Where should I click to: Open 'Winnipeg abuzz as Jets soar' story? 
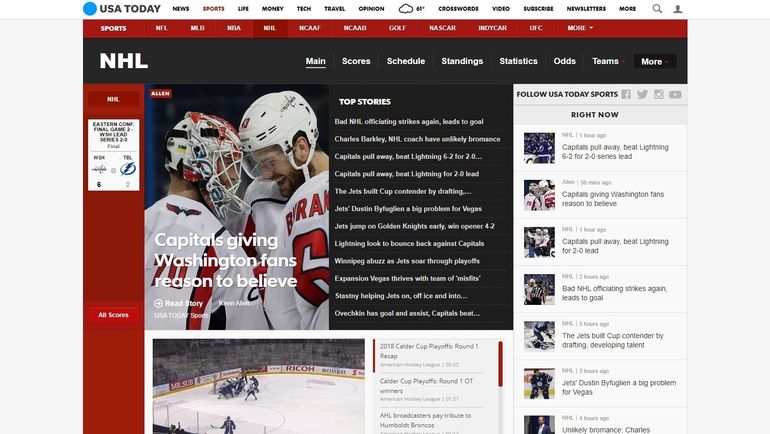click(407, 261)
